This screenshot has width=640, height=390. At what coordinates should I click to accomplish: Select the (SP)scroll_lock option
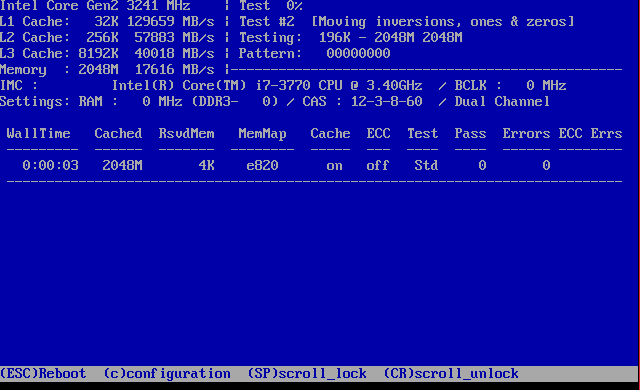pos(307,374)
